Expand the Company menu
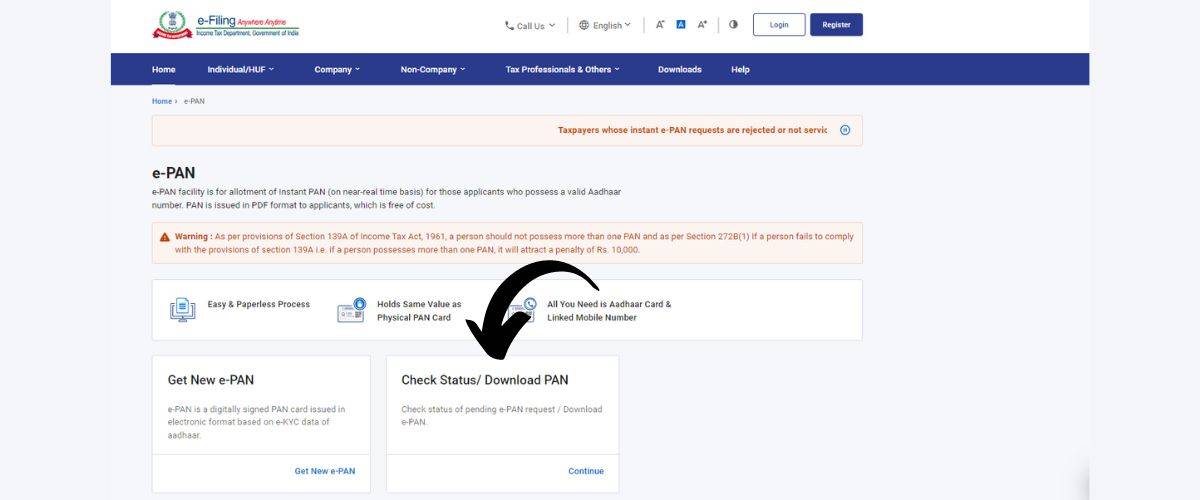The width and height of the screenshot is (1200, 500). 337,70
